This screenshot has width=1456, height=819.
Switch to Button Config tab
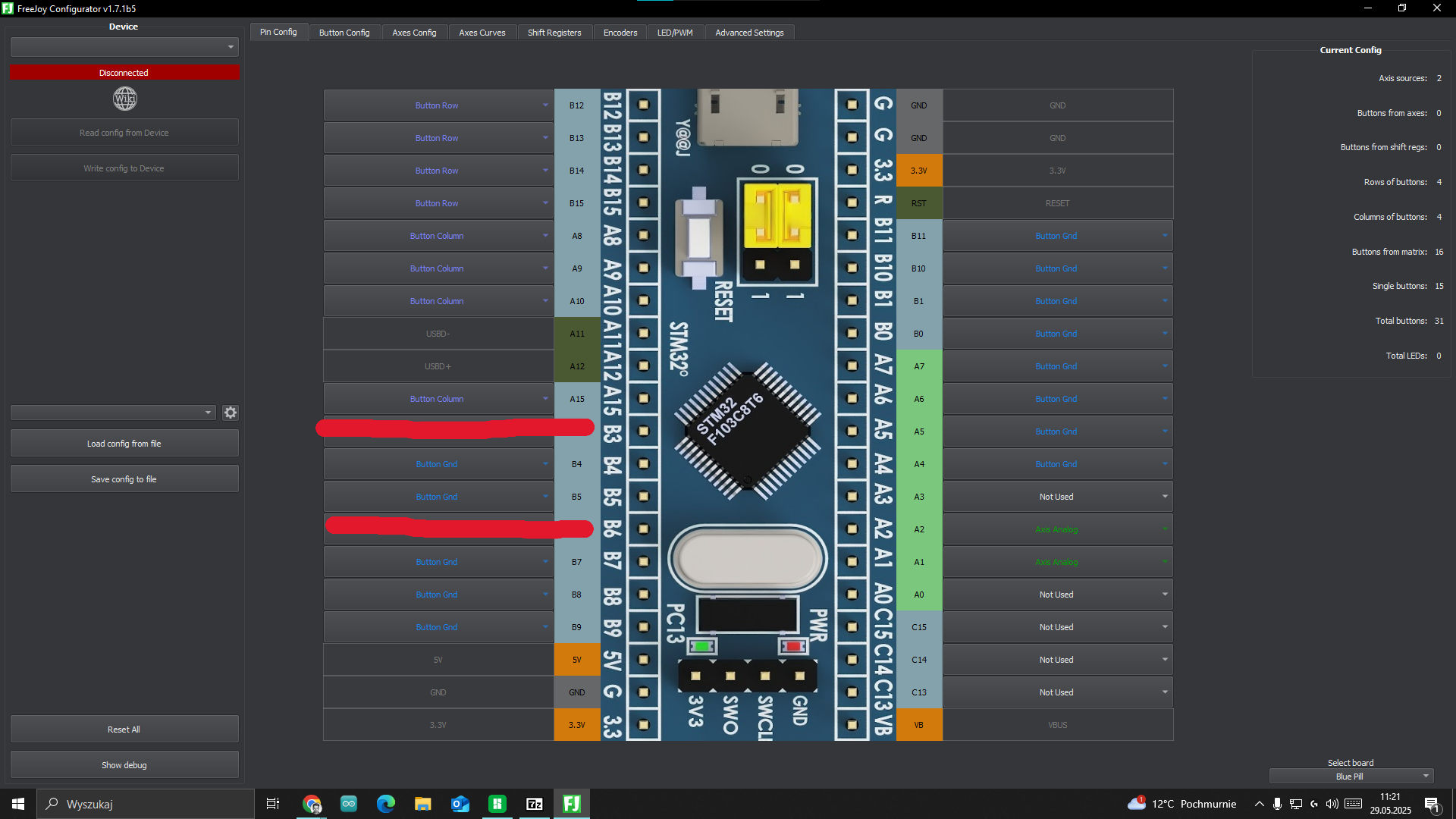tap(344, 33)
